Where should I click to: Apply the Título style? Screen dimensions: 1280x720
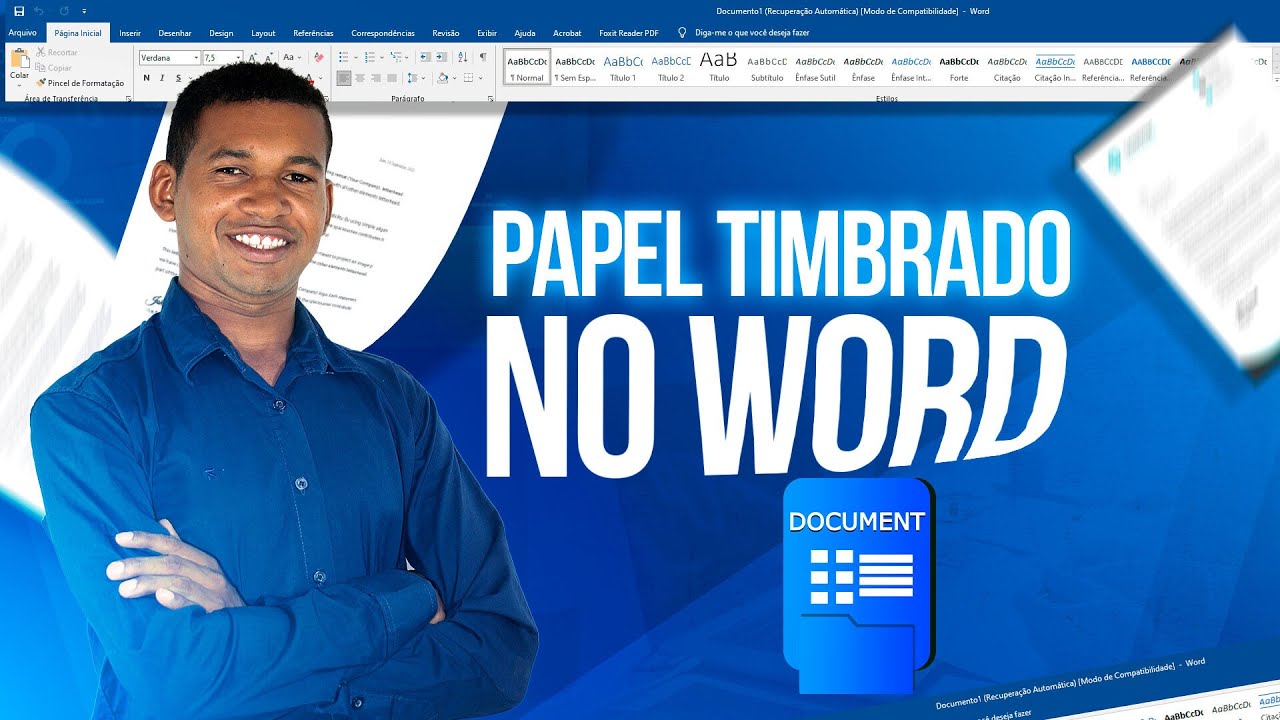tap(718, 67)
